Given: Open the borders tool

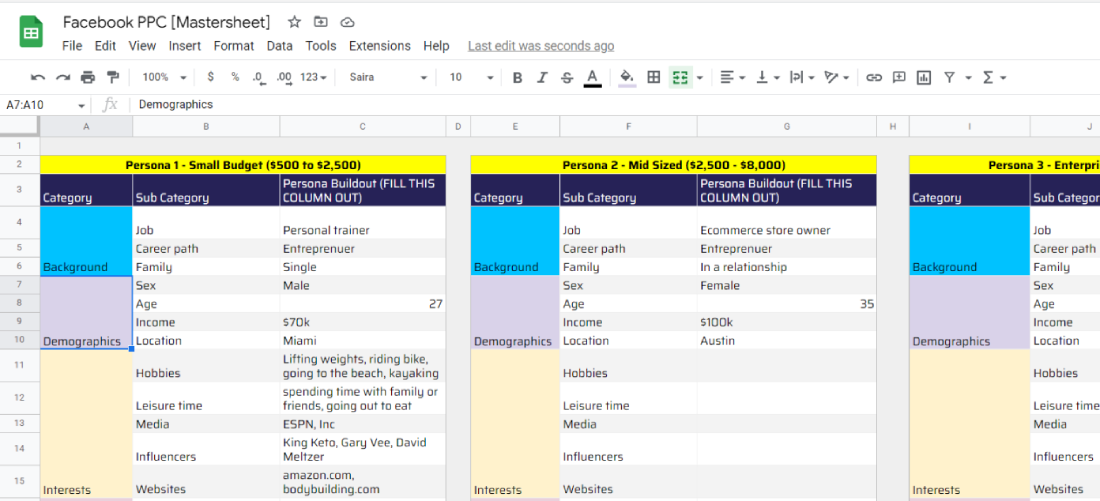Looking at the screenshot, I should click(653, 77).
